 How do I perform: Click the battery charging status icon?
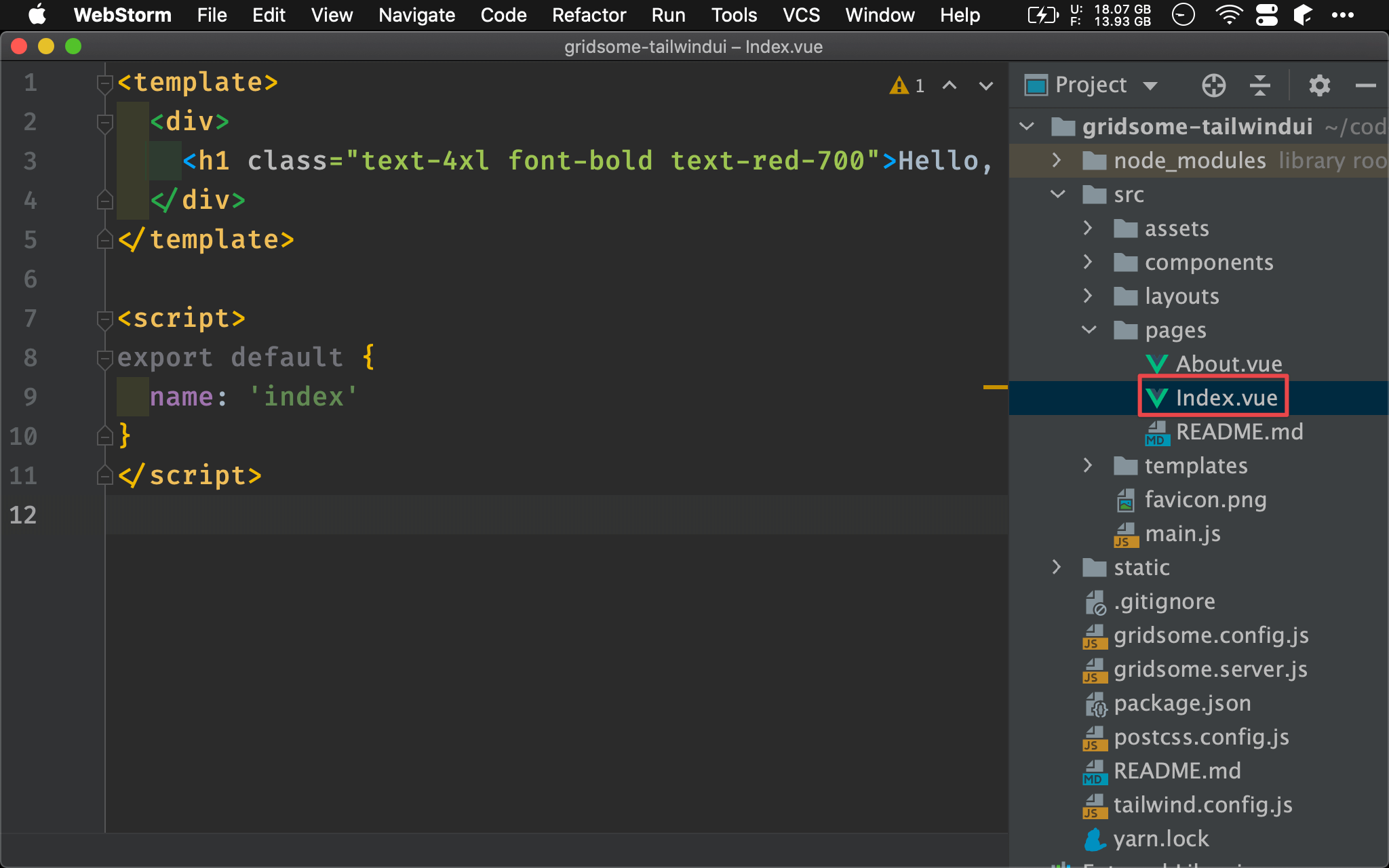pos(1042,15)
